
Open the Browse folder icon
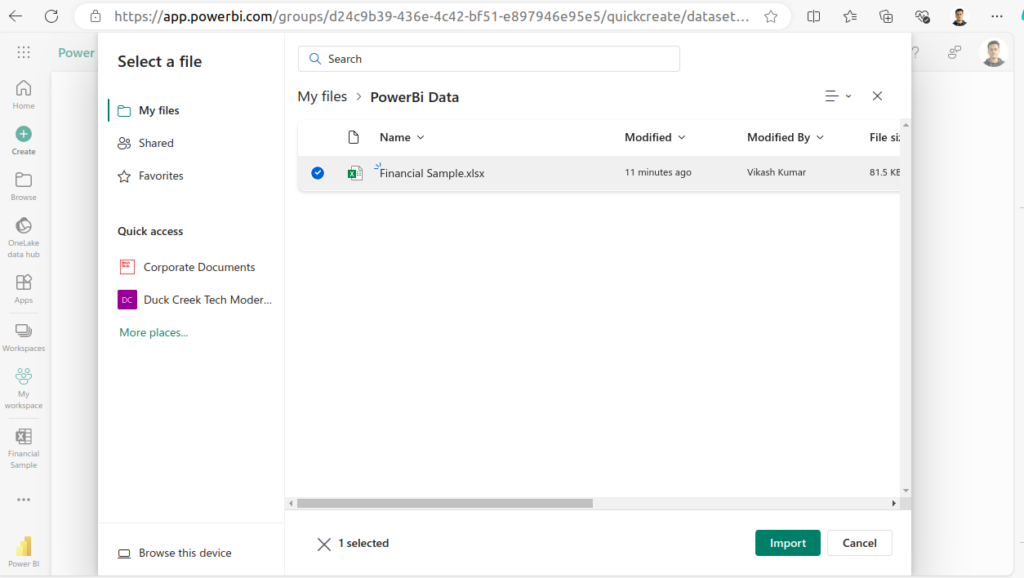pos(23,180)
